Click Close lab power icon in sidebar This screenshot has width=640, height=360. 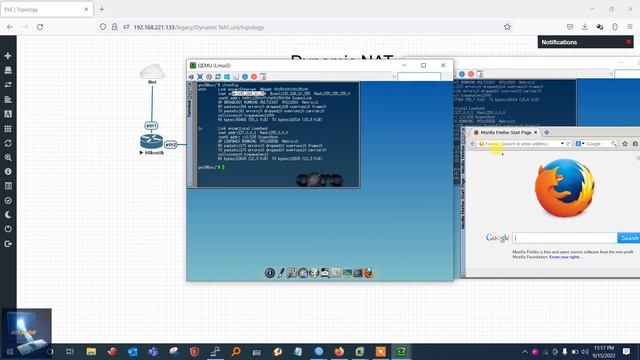(8, 229)
